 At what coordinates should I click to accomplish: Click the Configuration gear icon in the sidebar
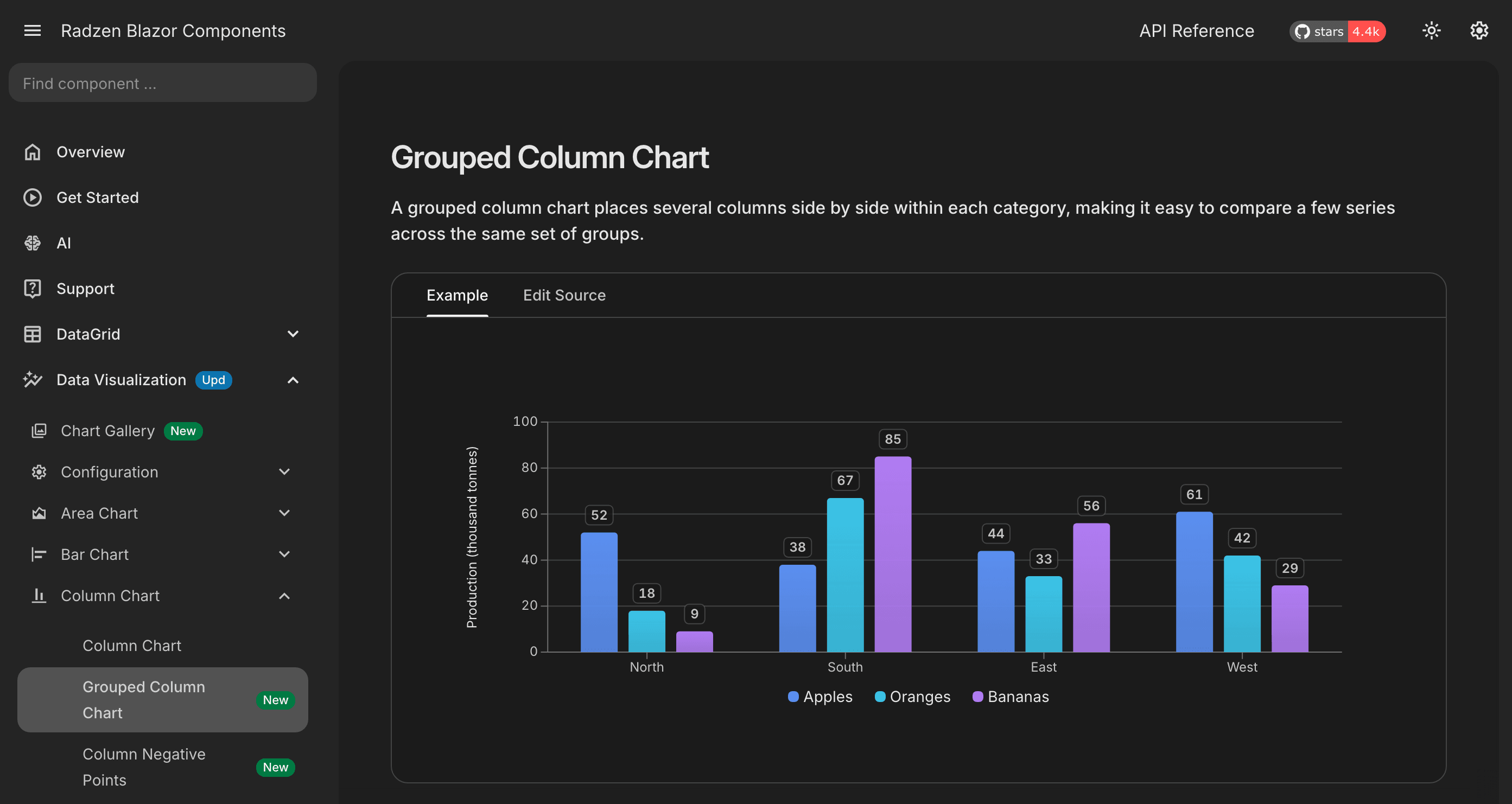tap(39, 472)
